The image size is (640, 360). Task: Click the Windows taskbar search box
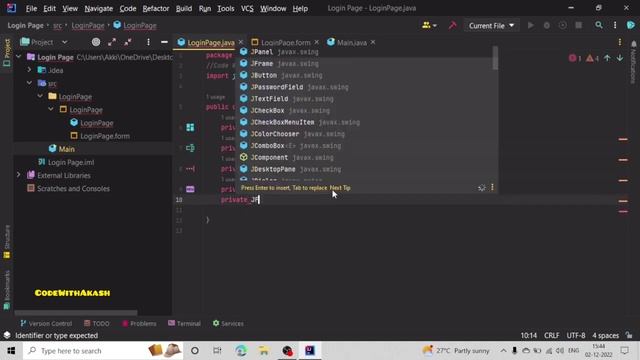pos(104,351)
